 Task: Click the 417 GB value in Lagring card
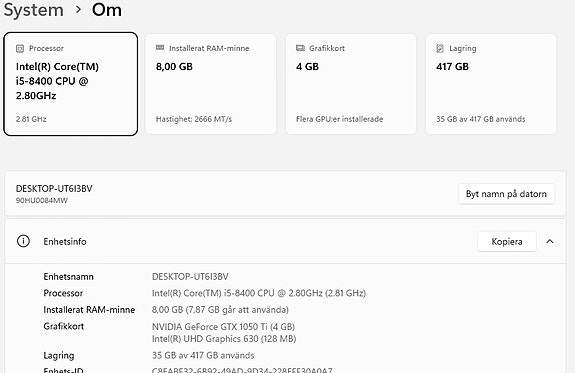[x=453, y=66]
